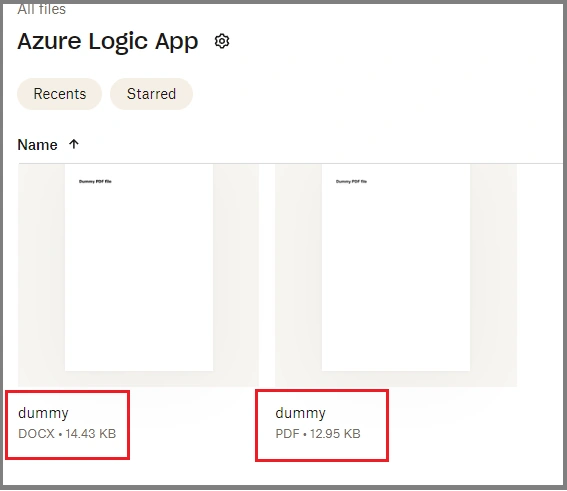Select the Recents filter chip
Viewport: 567px width, 491px height.
pos(60,94)
